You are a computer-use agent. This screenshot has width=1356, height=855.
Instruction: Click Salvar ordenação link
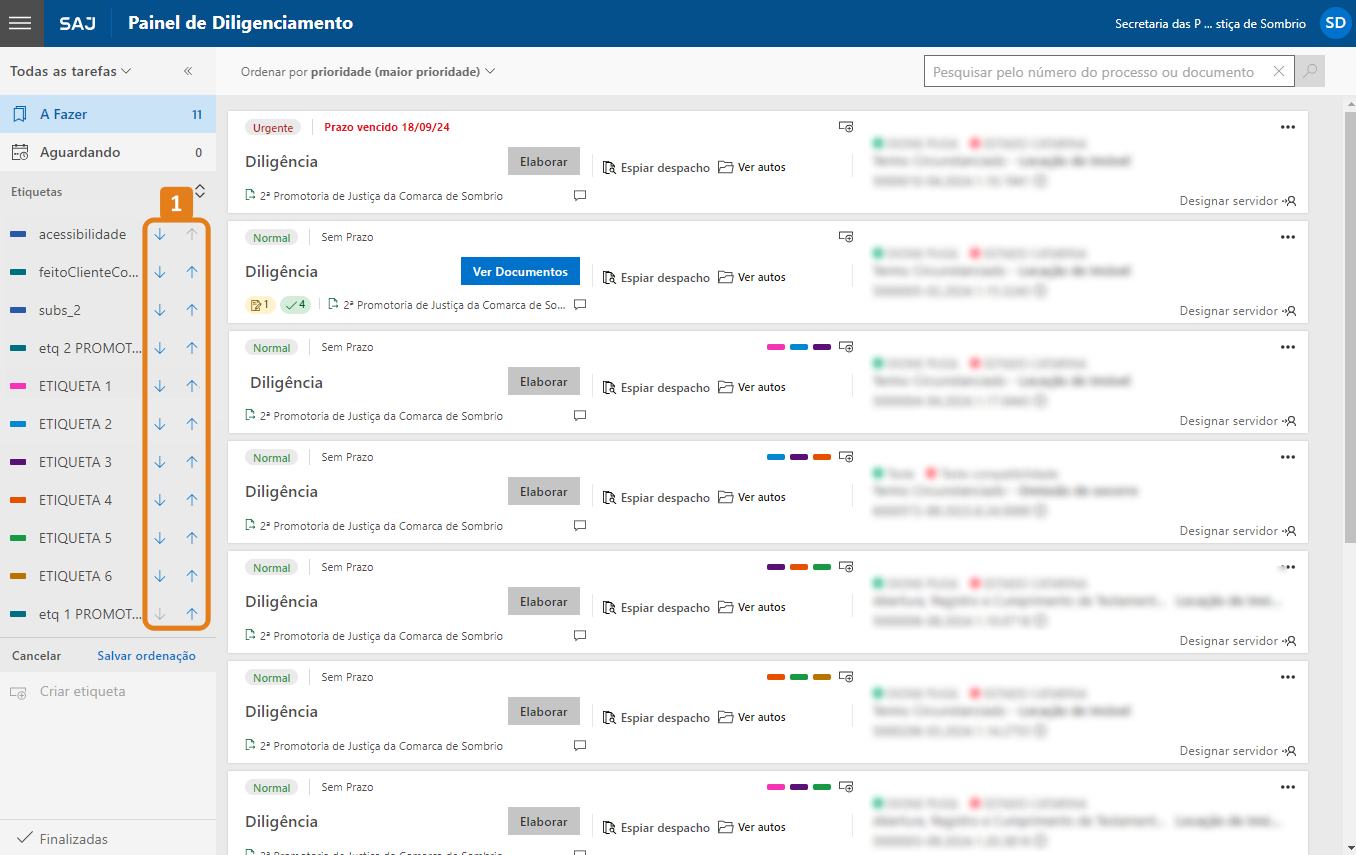point(146,656)
